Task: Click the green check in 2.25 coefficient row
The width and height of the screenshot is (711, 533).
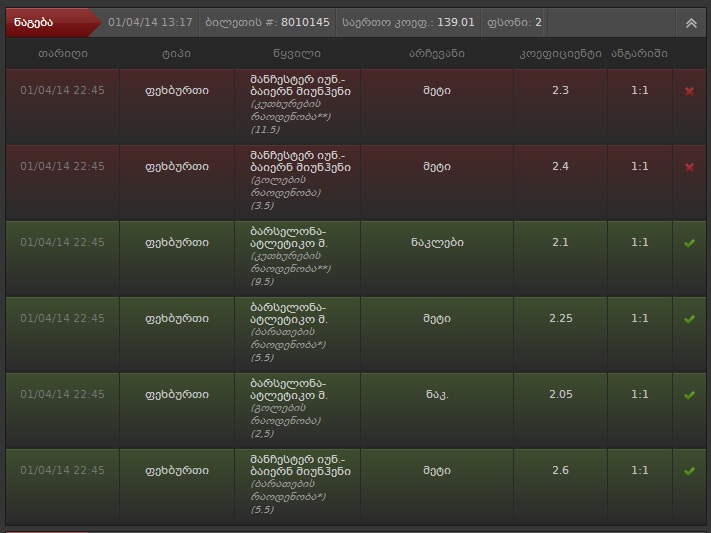Action: (x=689, y=319)
